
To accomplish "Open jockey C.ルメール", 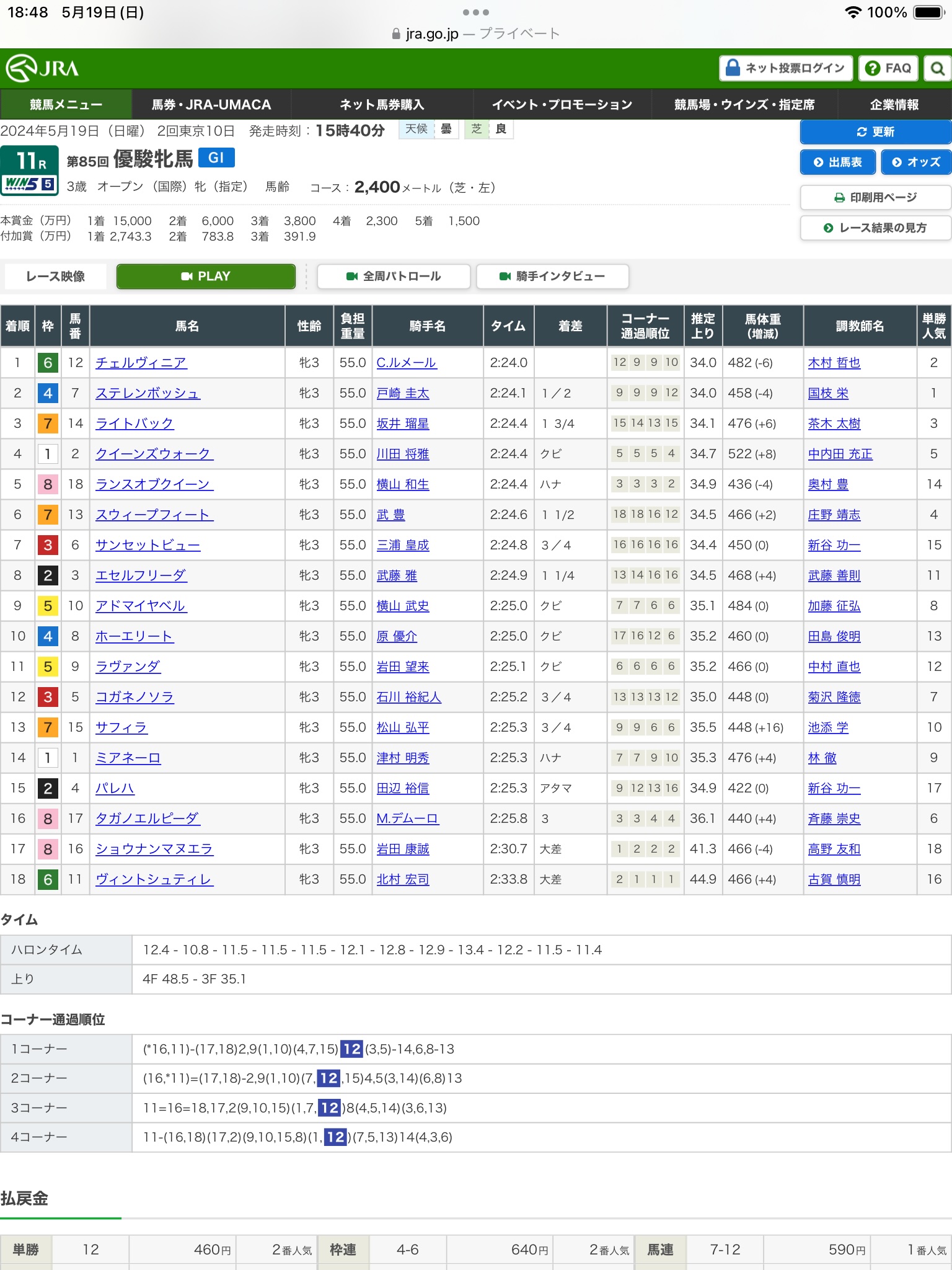I will click(x=407, y=363).
